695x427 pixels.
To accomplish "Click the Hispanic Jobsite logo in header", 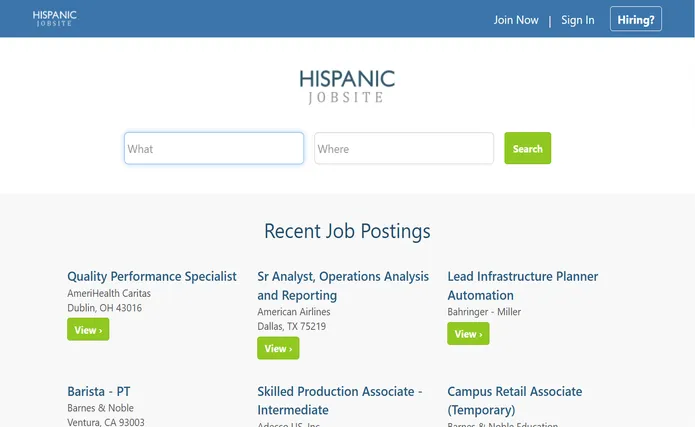I will (x=55, y=19).
